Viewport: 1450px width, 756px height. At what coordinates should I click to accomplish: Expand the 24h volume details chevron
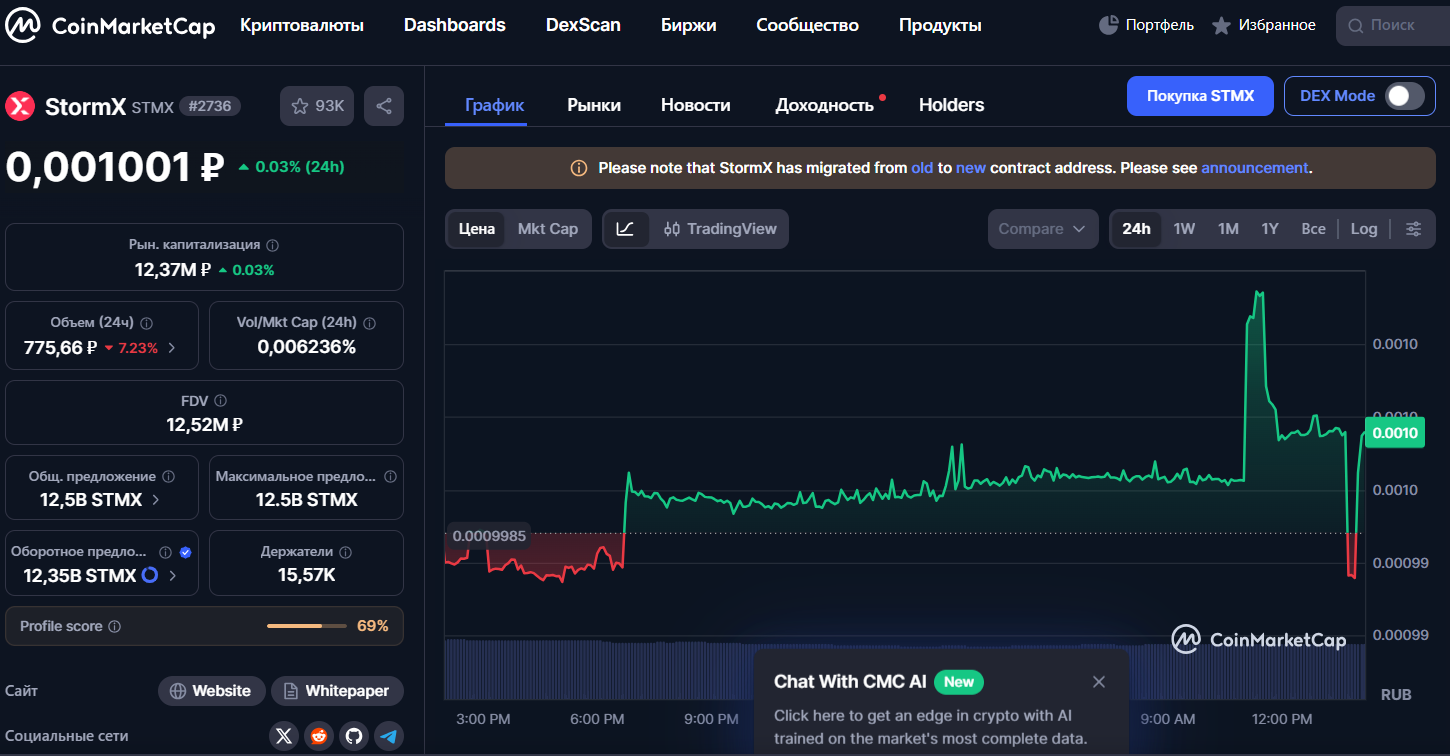171,348
